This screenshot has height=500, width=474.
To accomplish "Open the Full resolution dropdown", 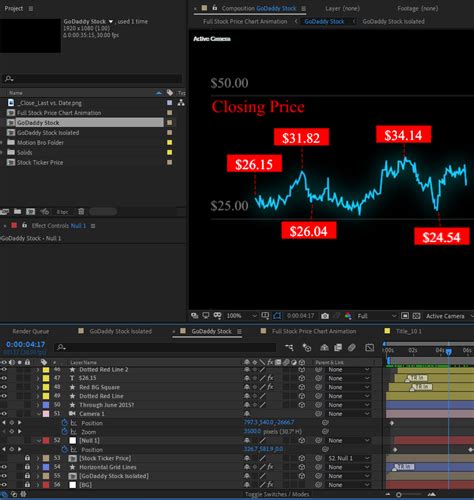I will coord(377,316).
